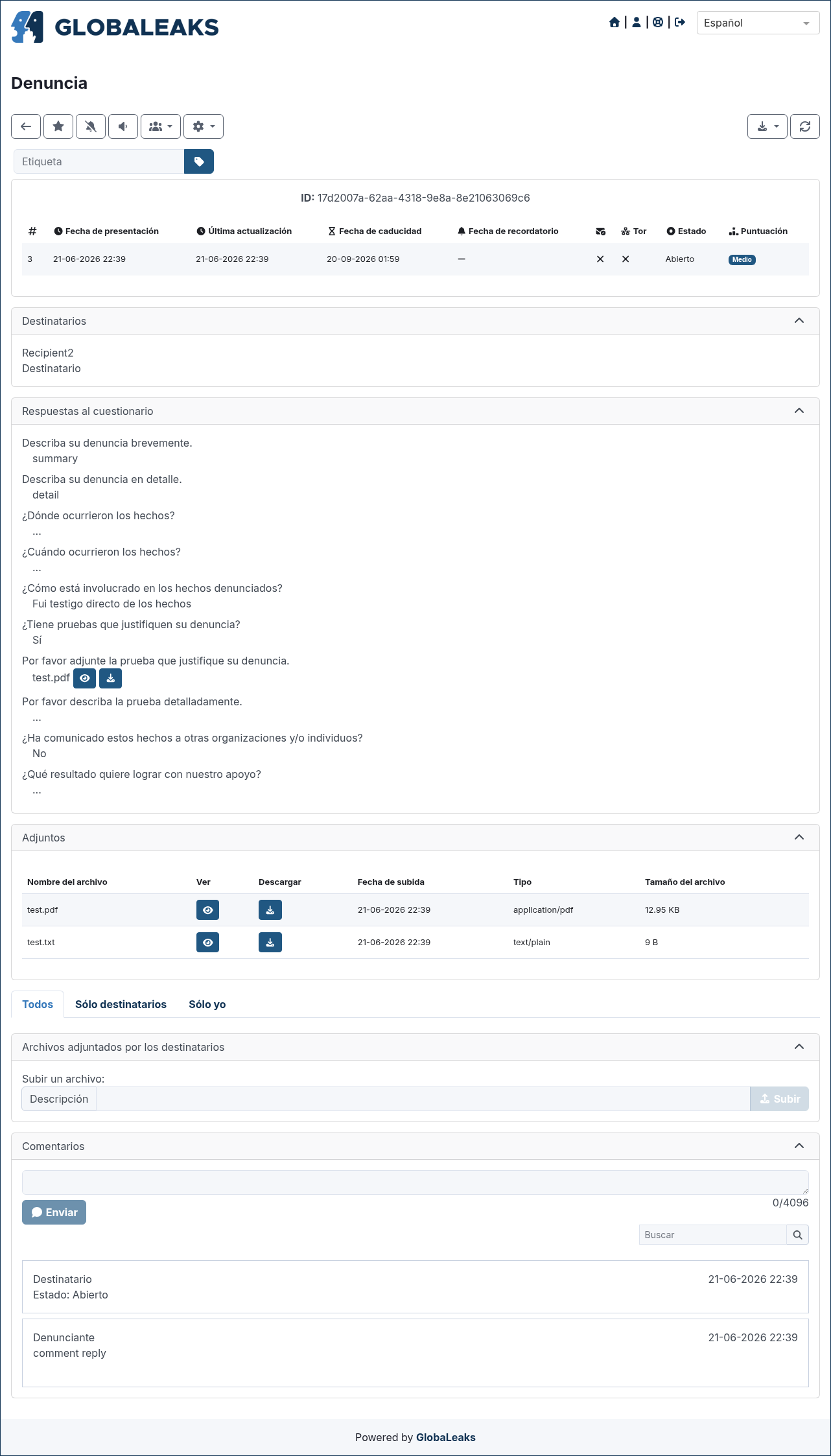Click the Enviar comment button
831x1456 pixels.
click(54, 1212)
